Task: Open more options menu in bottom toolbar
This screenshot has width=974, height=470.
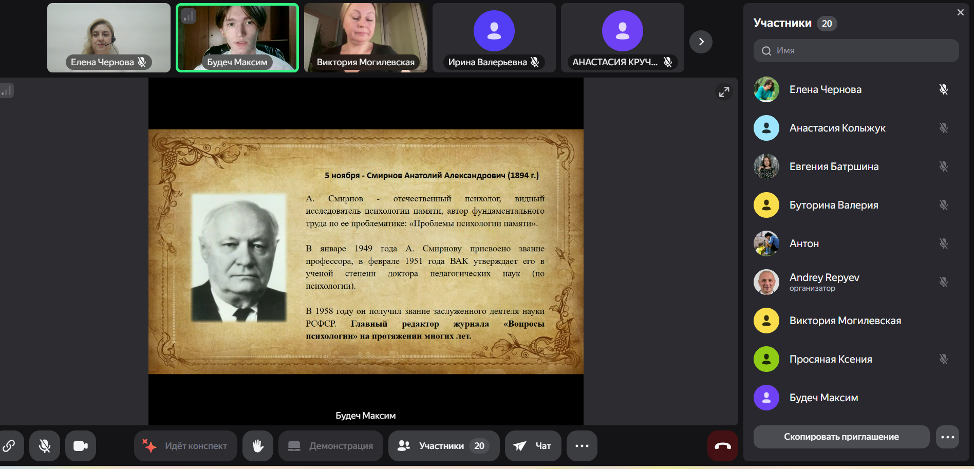Action: (x=582, y=445)
